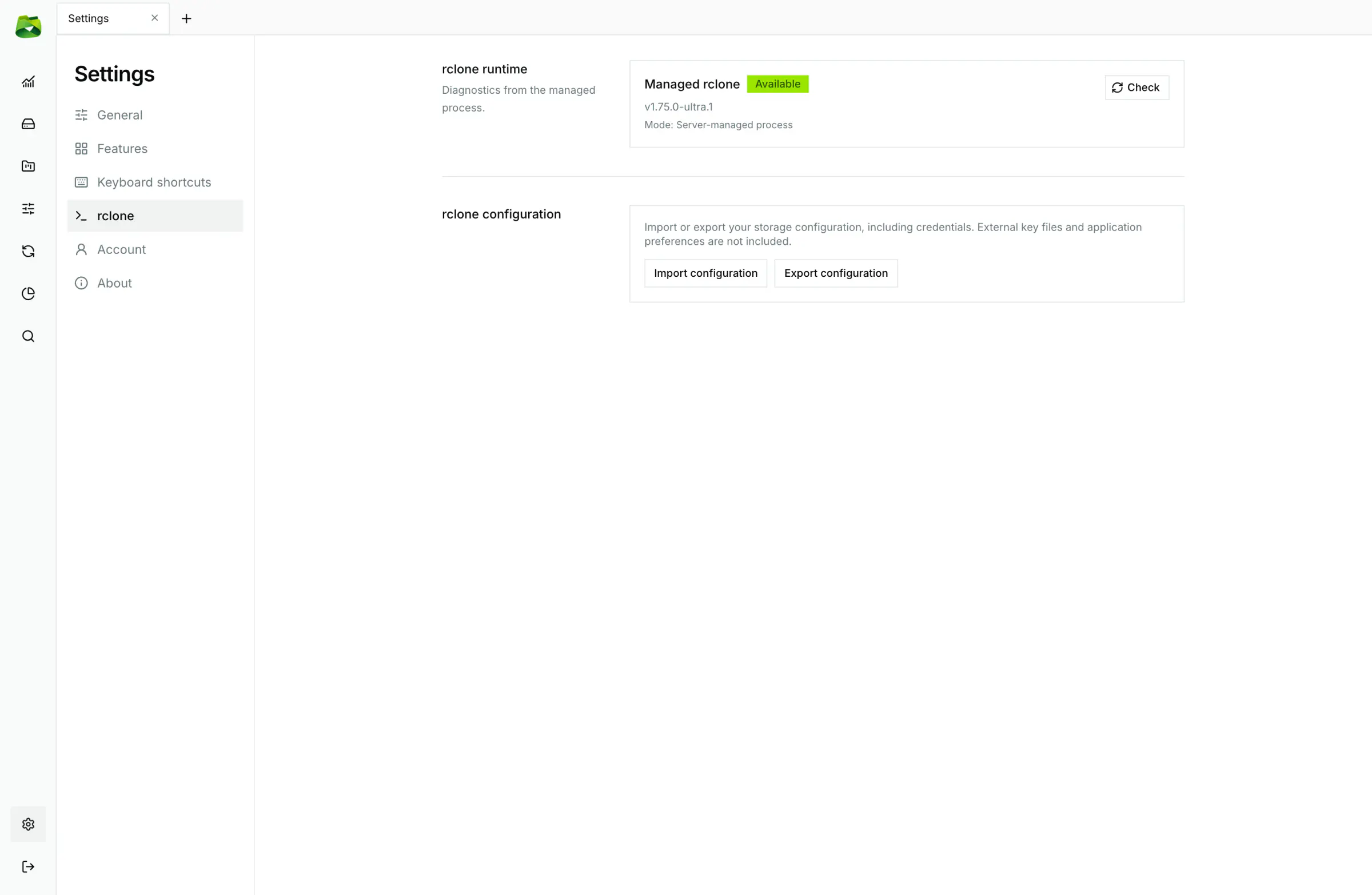Select rclone settings section
Viewport: 1372px width, 895px height.
click(155, 216)
